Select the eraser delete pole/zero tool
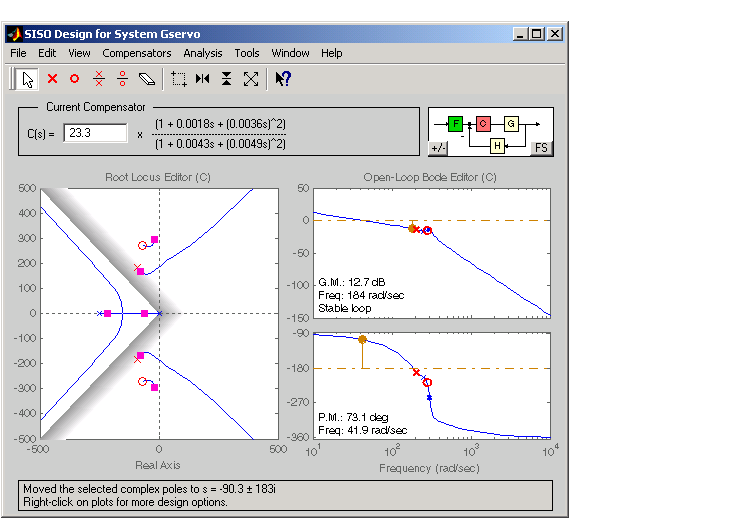Screen dimensions: 750x520 [147, 78]
